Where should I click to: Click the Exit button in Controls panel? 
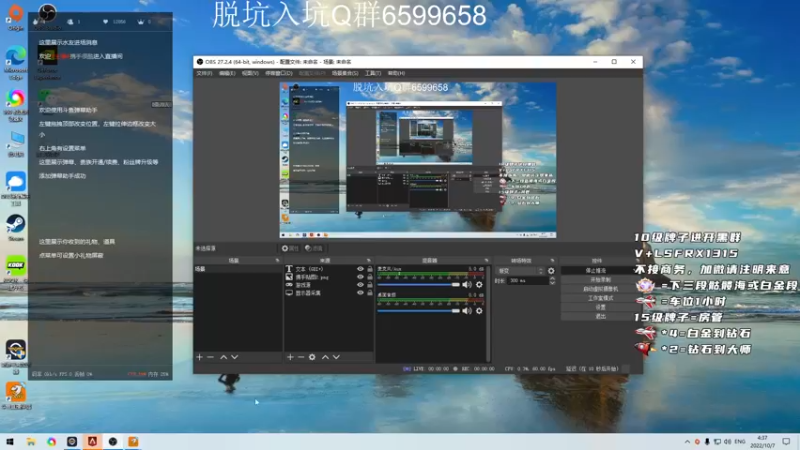tap(596, 316)
